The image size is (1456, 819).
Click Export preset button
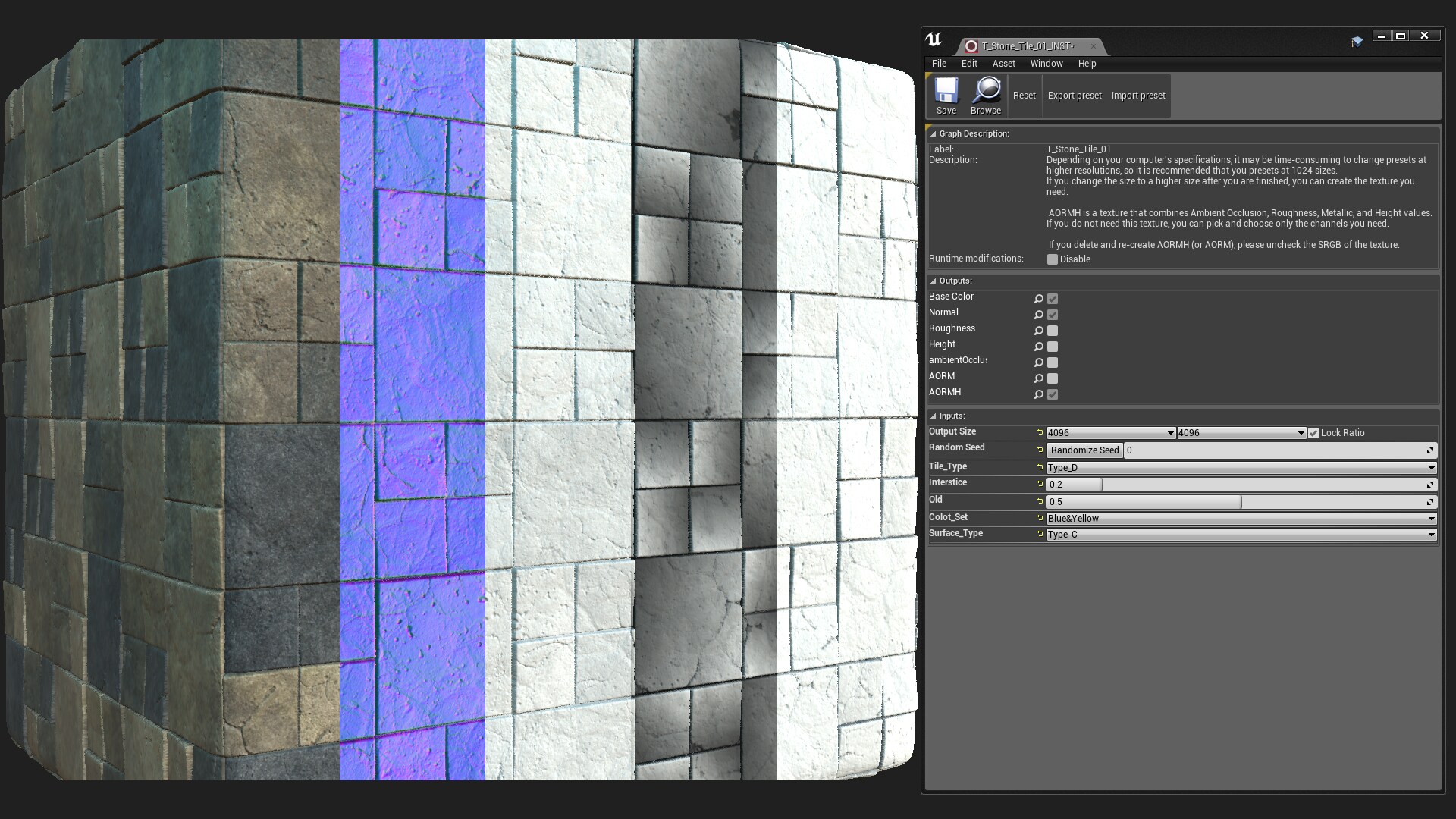click(x=1074, y=96)
